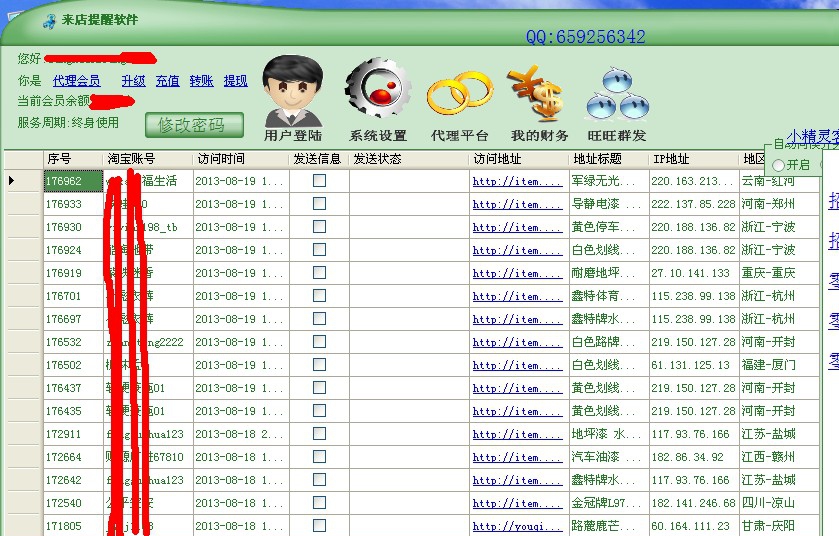Click the 充值 link
Screen dimensions: 839x536
(x=167, y=81)
